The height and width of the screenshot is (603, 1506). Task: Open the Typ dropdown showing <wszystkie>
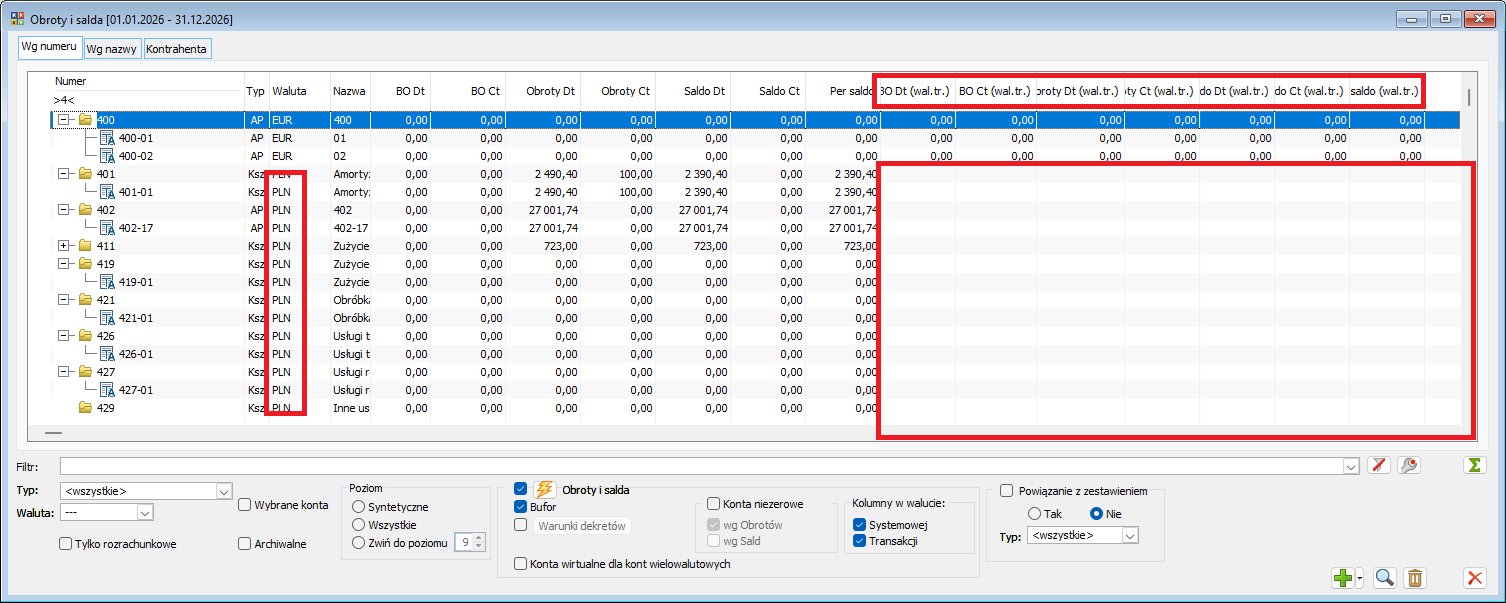click(146, 491)
